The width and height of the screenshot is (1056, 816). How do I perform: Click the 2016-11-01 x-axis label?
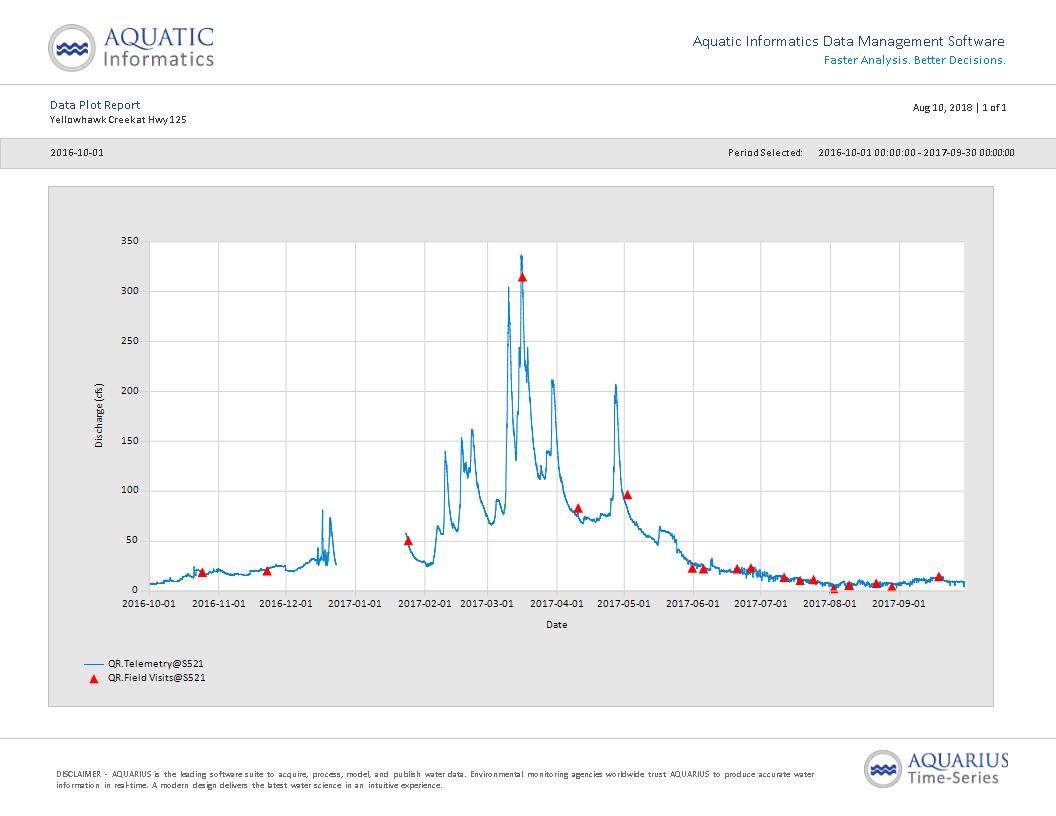[x=219, y=604]
